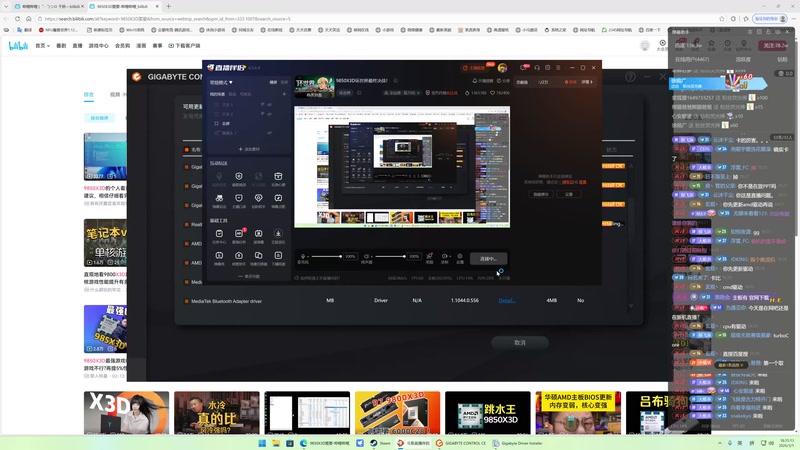
Task: Toggle the 名称 header select-all checkbox
Action: [x=187, y=149]
